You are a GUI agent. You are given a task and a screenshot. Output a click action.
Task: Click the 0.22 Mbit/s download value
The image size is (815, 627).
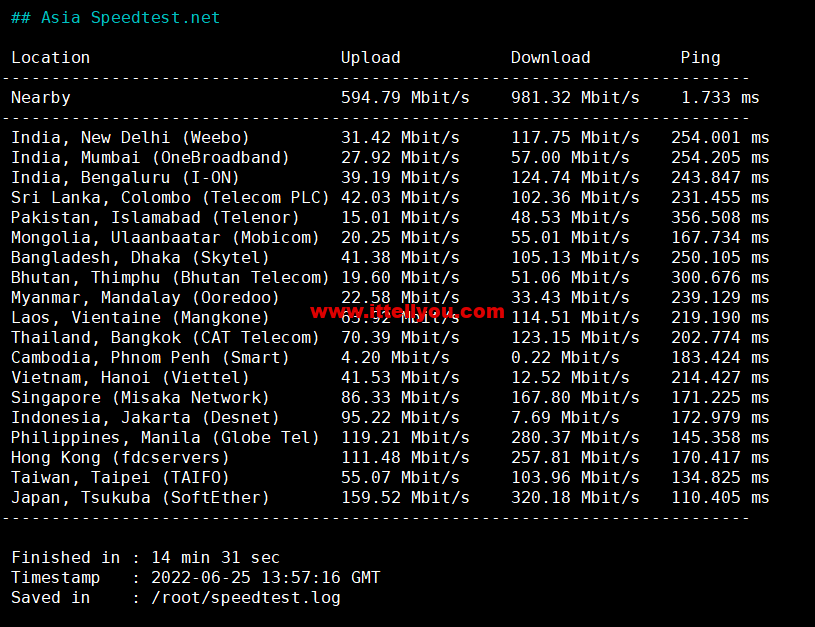click(565, 358)
